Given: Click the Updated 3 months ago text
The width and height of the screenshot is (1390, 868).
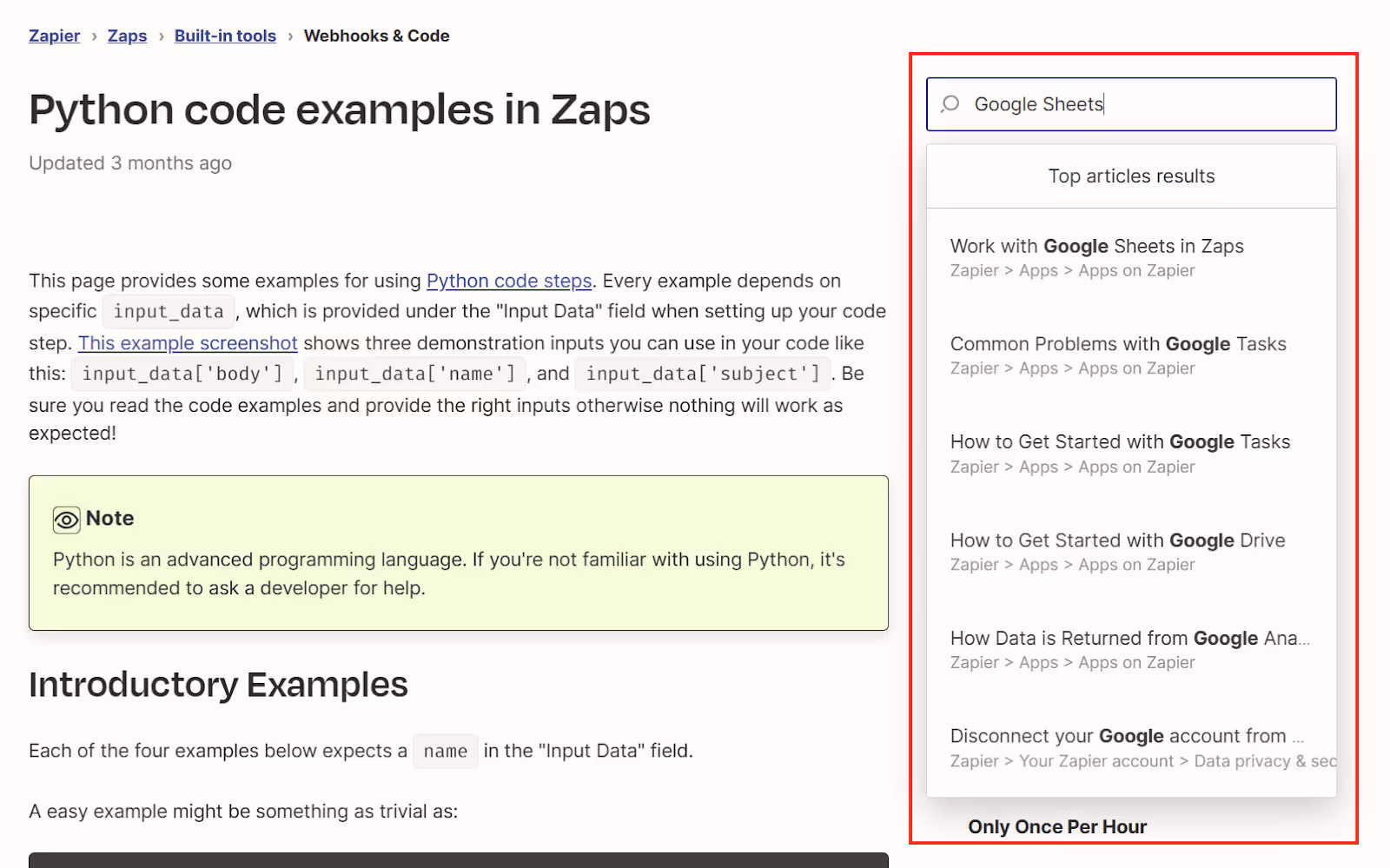Looking at the screenshot, I should point(130,163).
